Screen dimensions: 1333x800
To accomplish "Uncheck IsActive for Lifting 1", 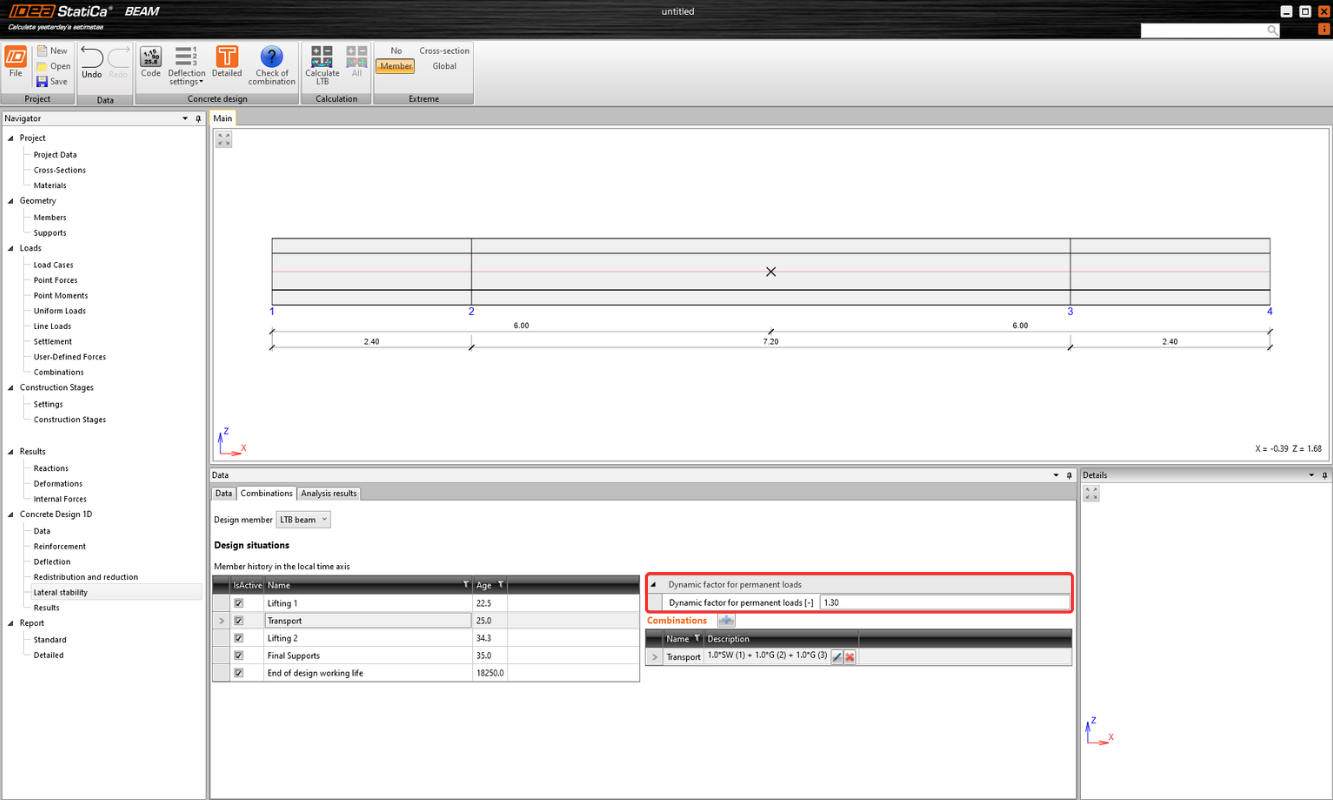I will (x=238, y=604).
